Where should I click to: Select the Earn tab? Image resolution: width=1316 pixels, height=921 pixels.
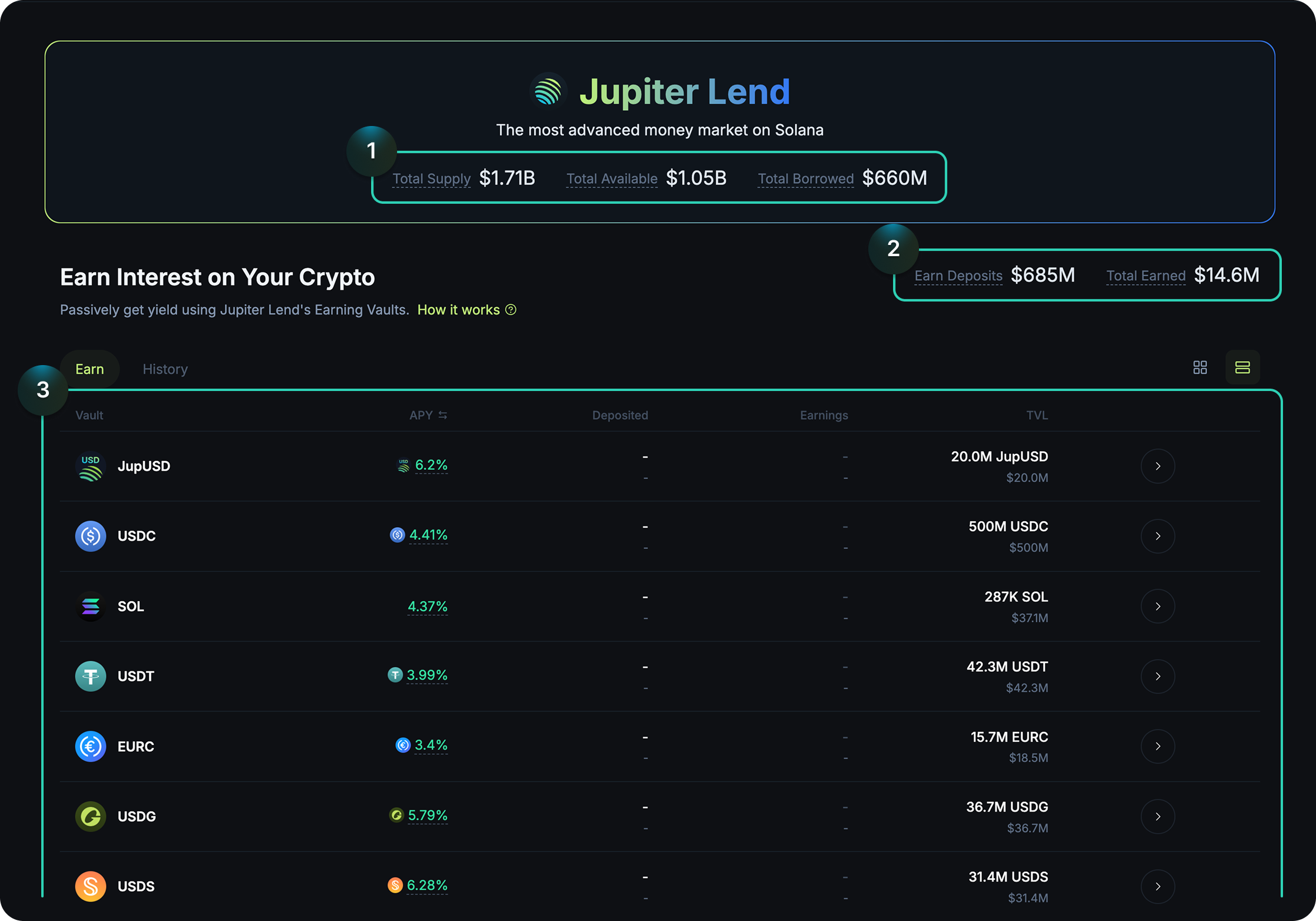tap(90, 369)
